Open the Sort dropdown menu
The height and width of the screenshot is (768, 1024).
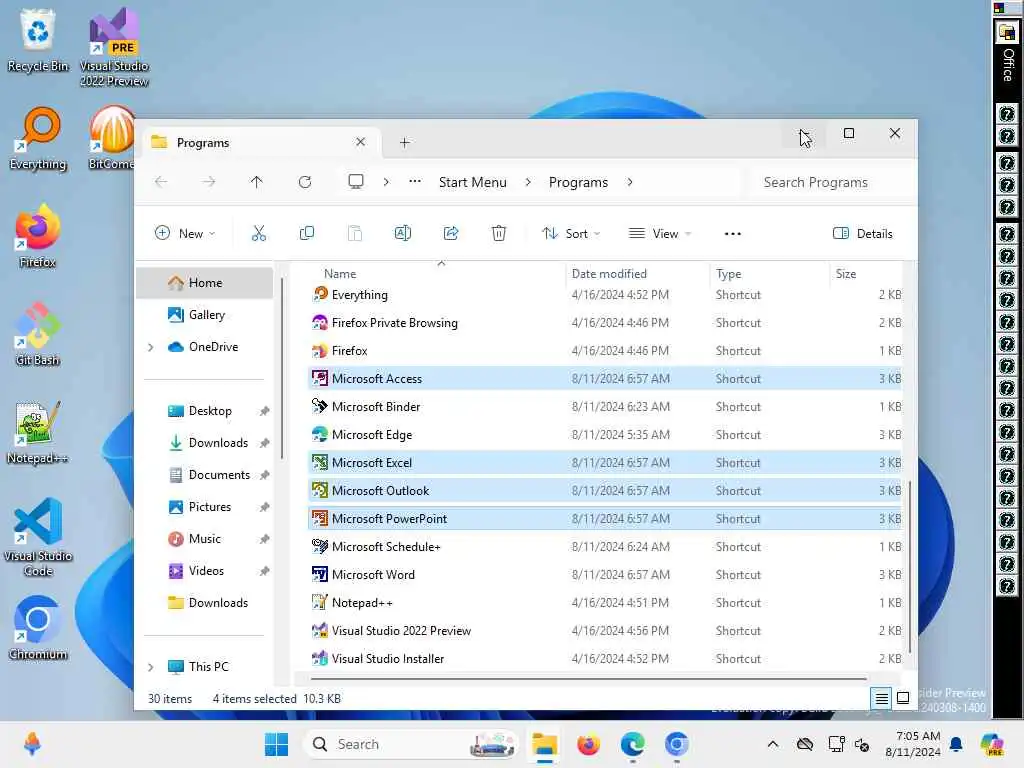coord(571,234)
